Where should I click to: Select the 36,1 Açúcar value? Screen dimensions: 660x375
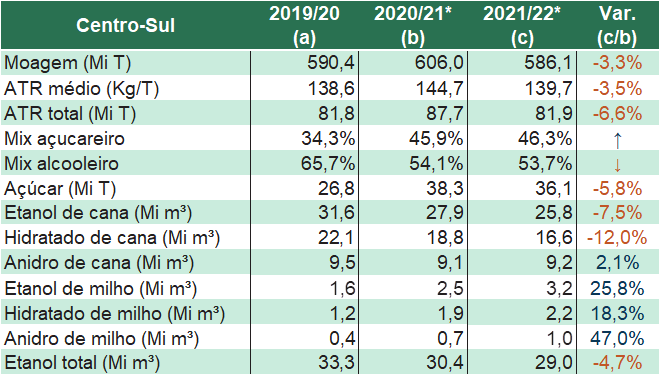(554, 188)
